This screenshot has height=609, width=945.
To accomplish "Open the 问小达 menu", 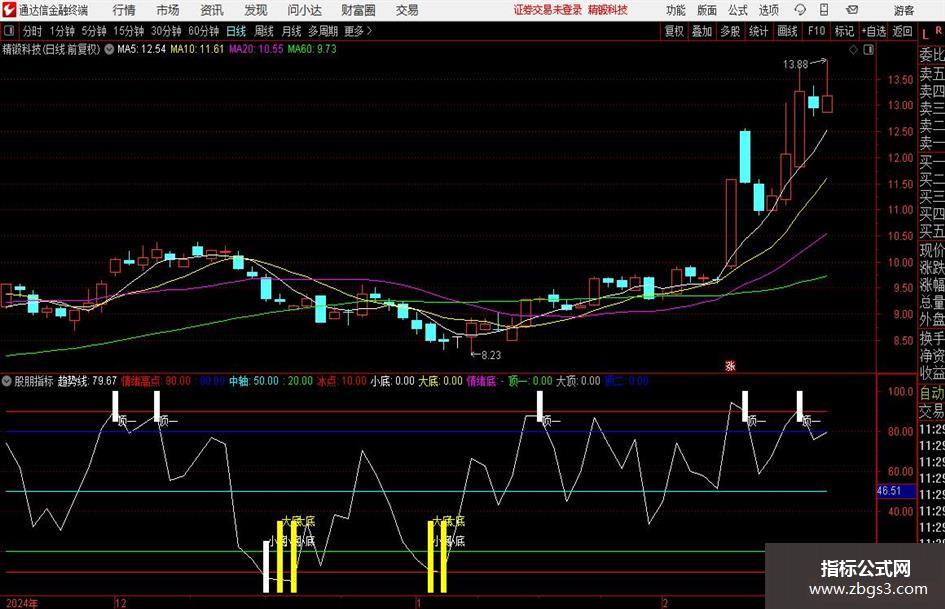I will pyautogui.click(x=304, y=10).
